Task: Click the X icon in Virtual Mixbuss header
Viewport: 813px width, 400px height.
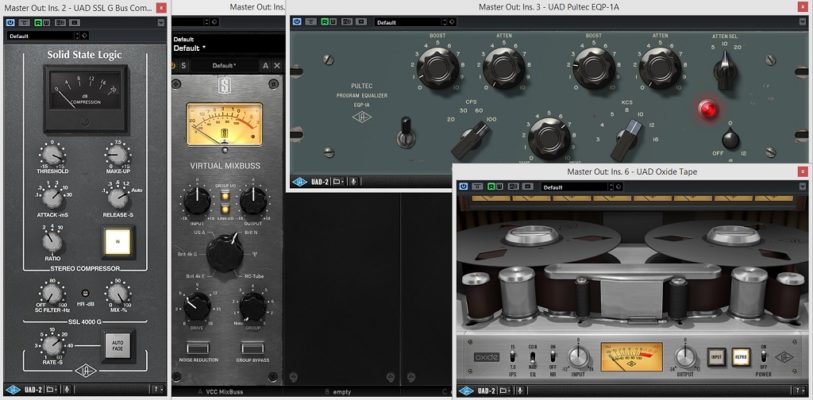Action: (277, 65)
